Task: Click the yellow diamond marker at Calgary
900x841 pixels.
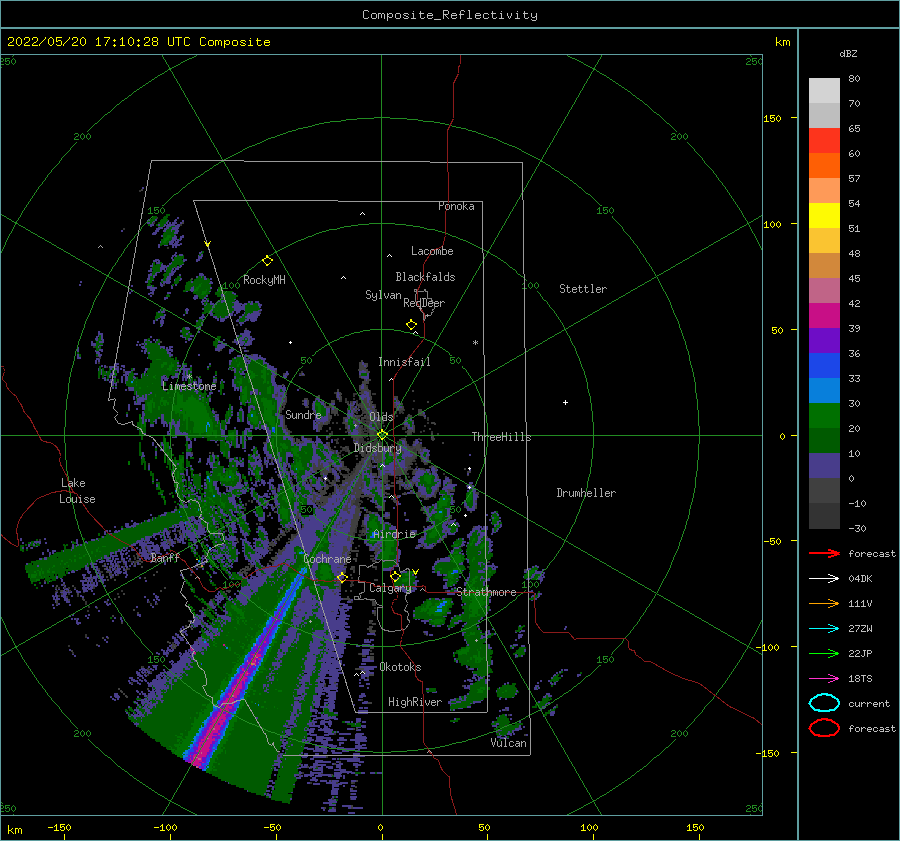Action: click(x=395, y=576)
